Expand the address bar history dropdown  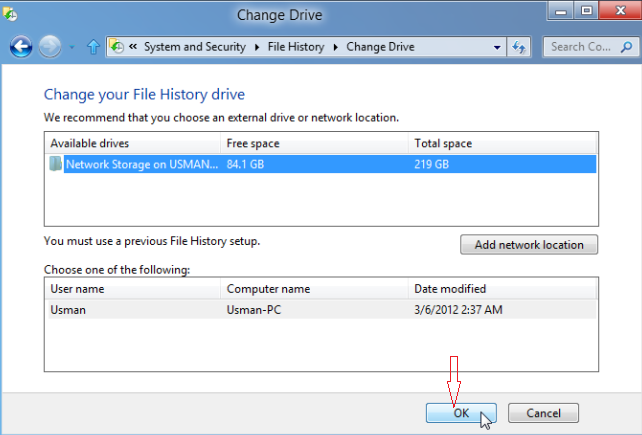click(497, 47)
